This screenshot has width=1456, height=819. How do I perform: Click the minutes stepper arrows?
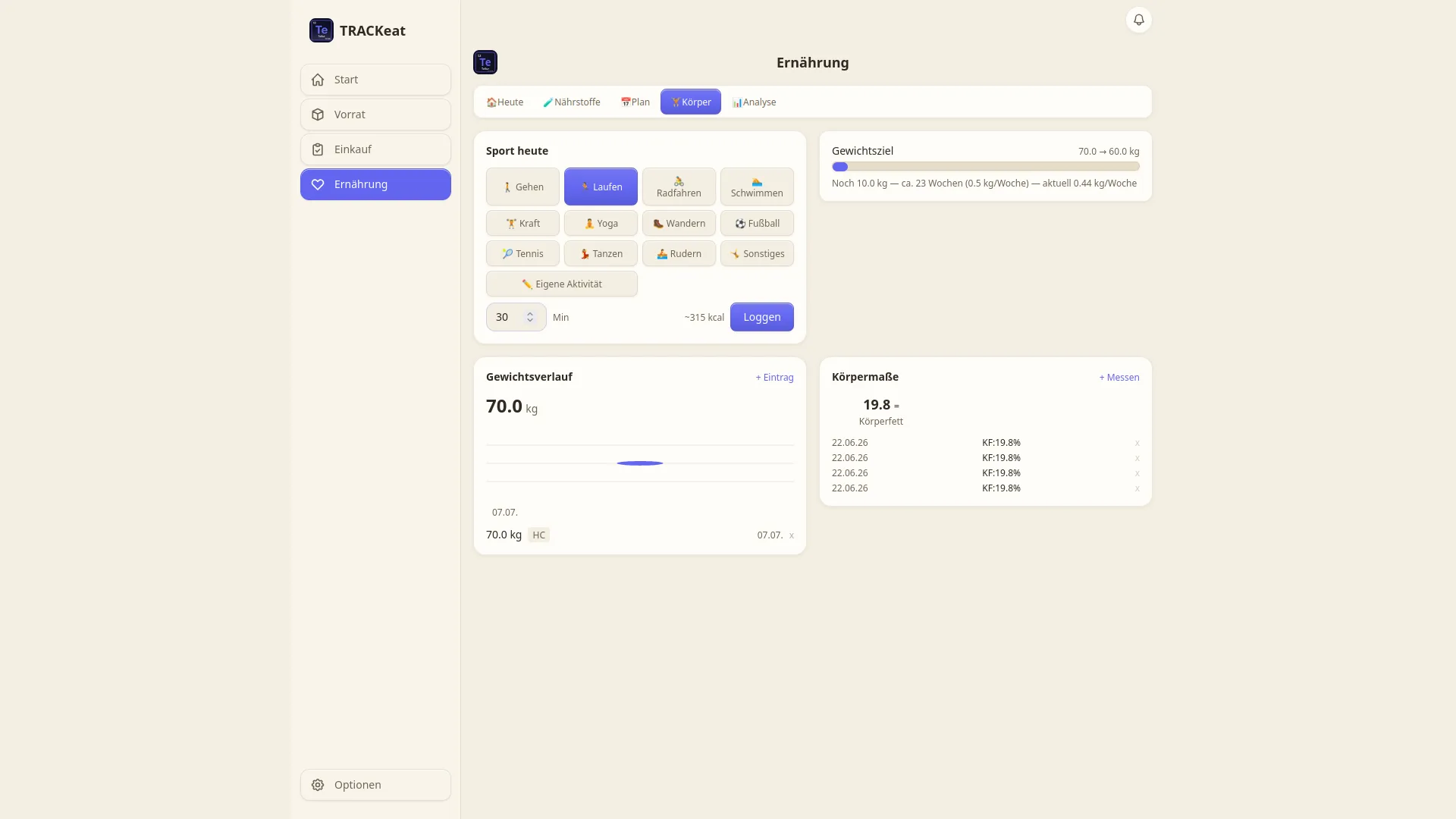coord(530,317)
